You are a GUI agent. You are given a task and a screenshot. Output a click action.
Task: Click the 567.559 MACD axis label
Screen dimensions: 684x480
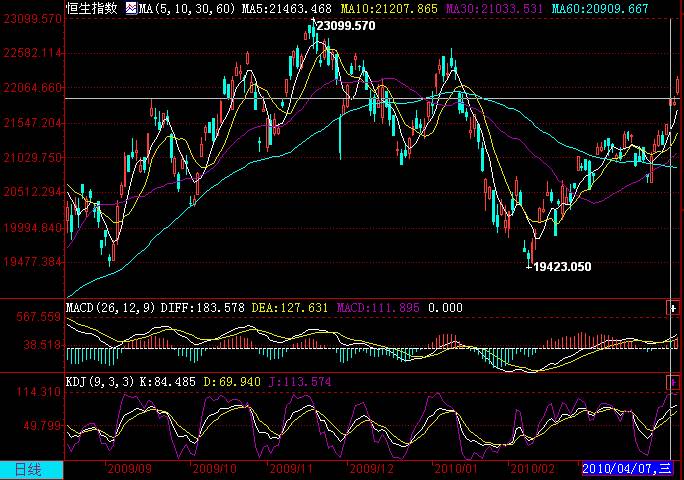pos(39,317)
